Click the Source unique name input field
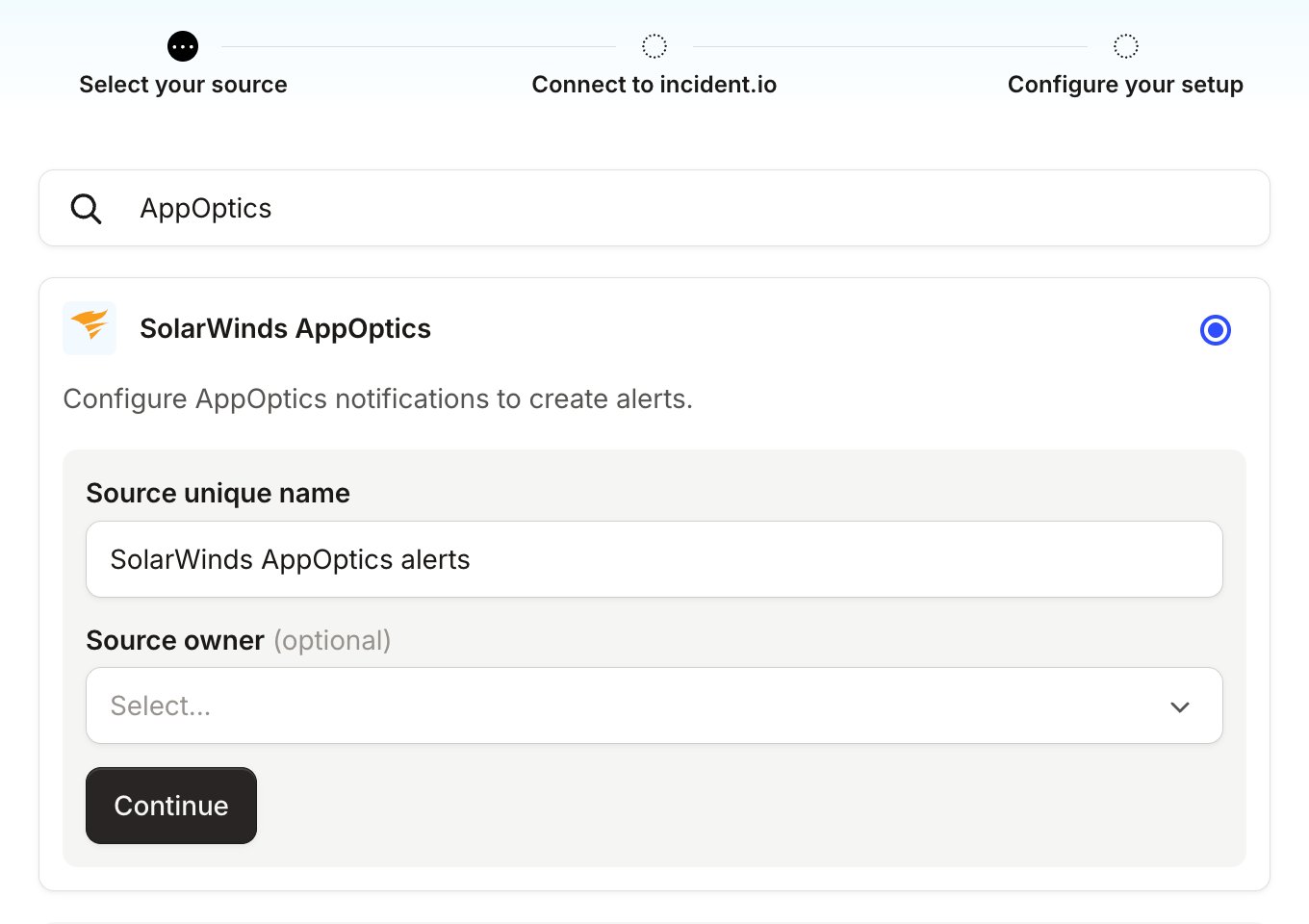 click(654, 559)
